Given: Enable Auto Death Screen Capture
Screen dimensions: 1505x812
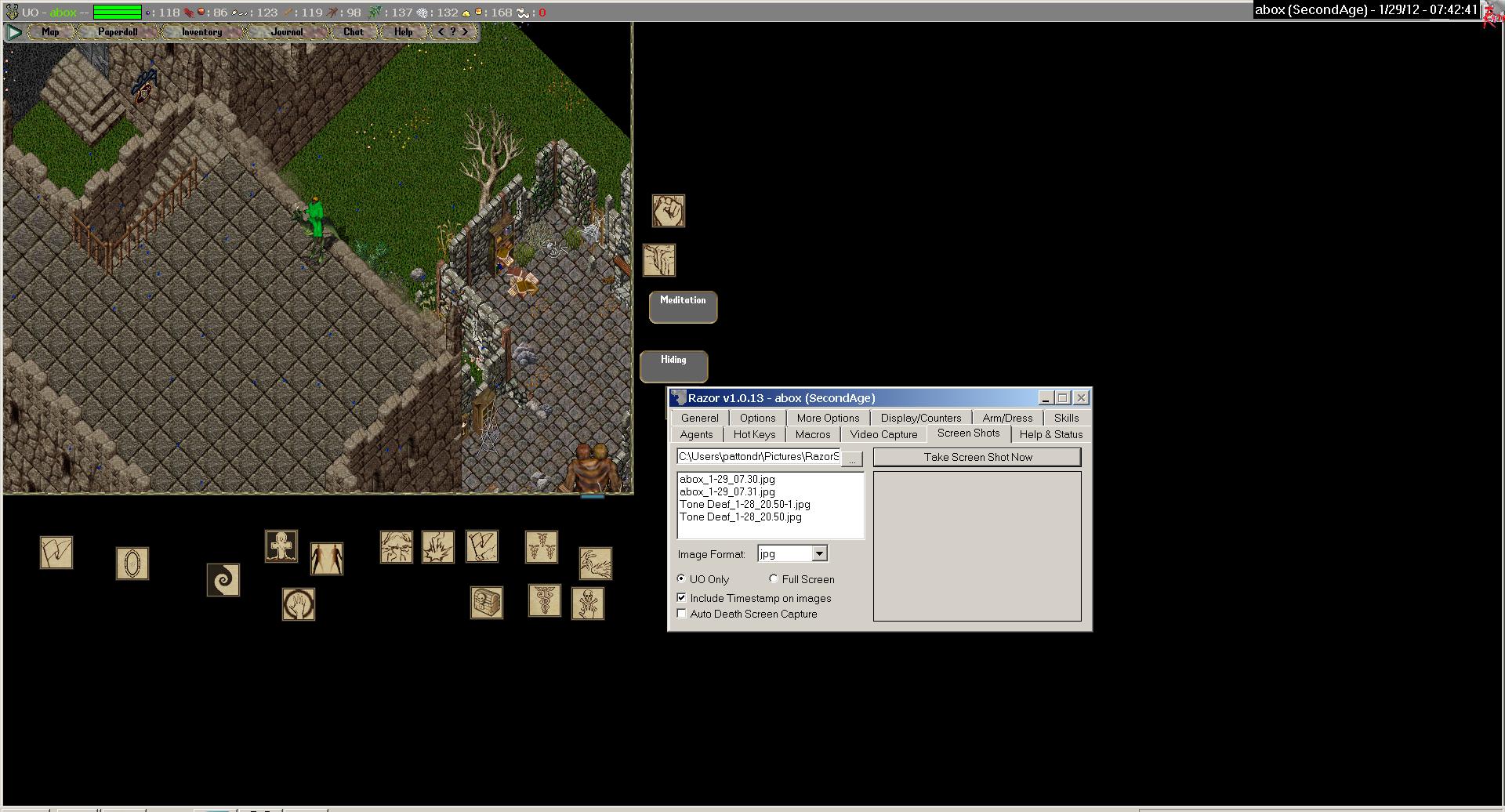Looking at the screenshot, I should coord(682,614).
